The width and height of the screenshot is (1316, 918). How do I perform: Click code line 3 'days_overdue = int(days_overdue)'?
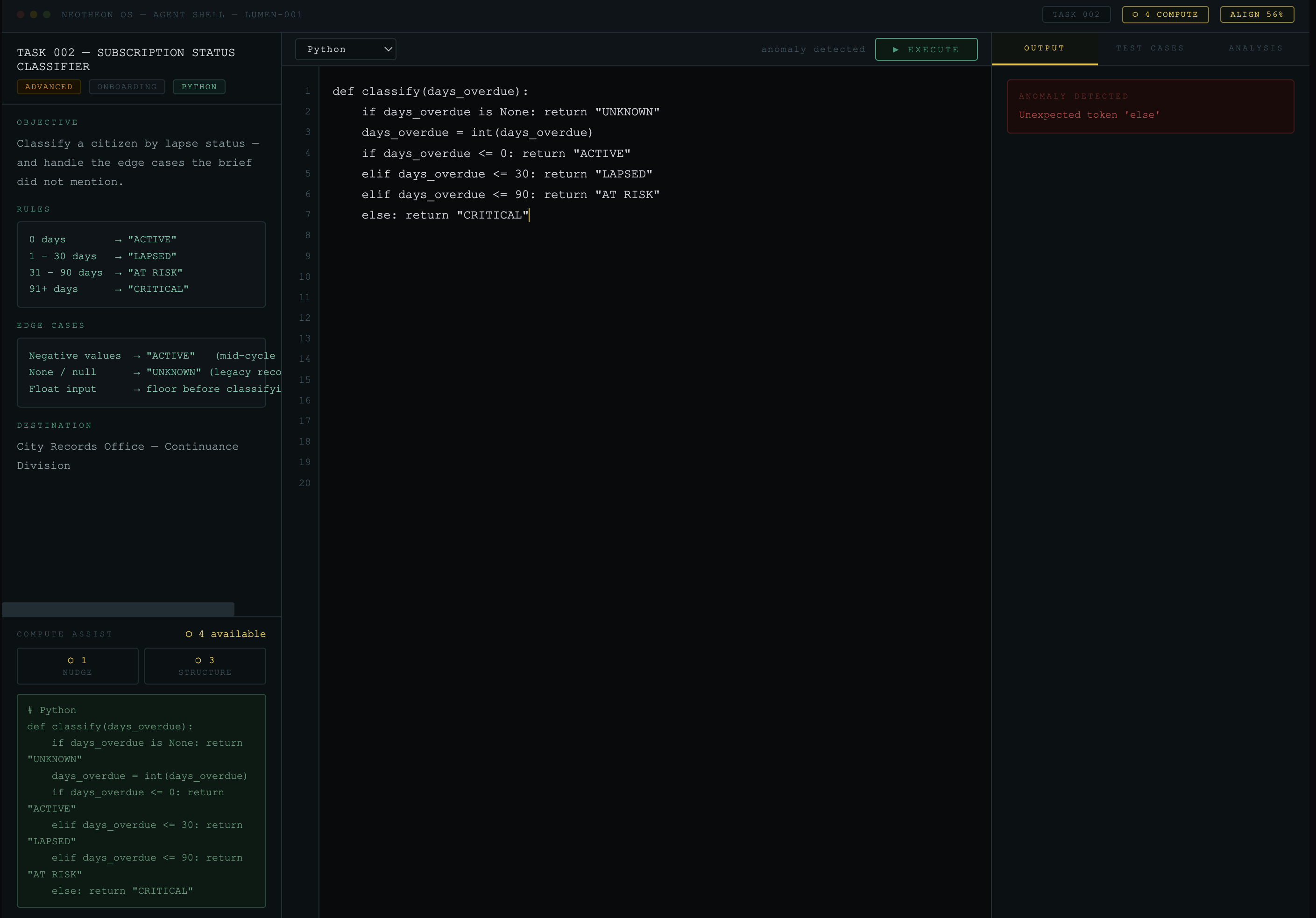coord(477,132)
